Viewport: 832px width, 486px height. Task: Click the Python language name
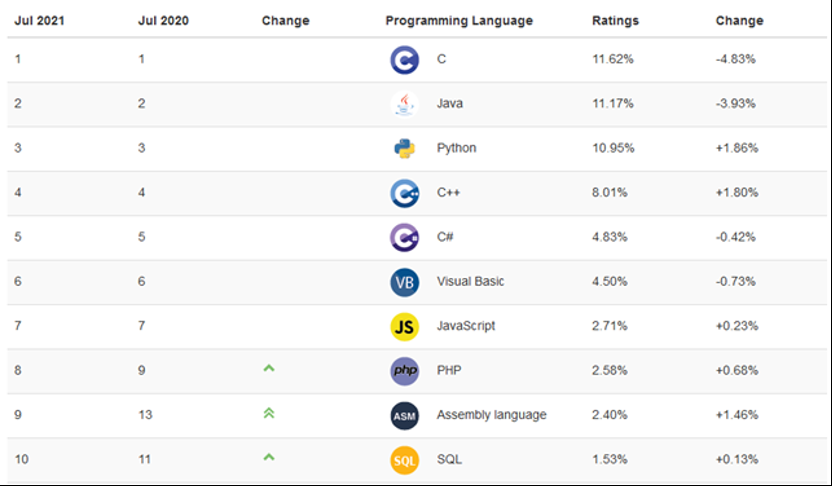point(456,148)
